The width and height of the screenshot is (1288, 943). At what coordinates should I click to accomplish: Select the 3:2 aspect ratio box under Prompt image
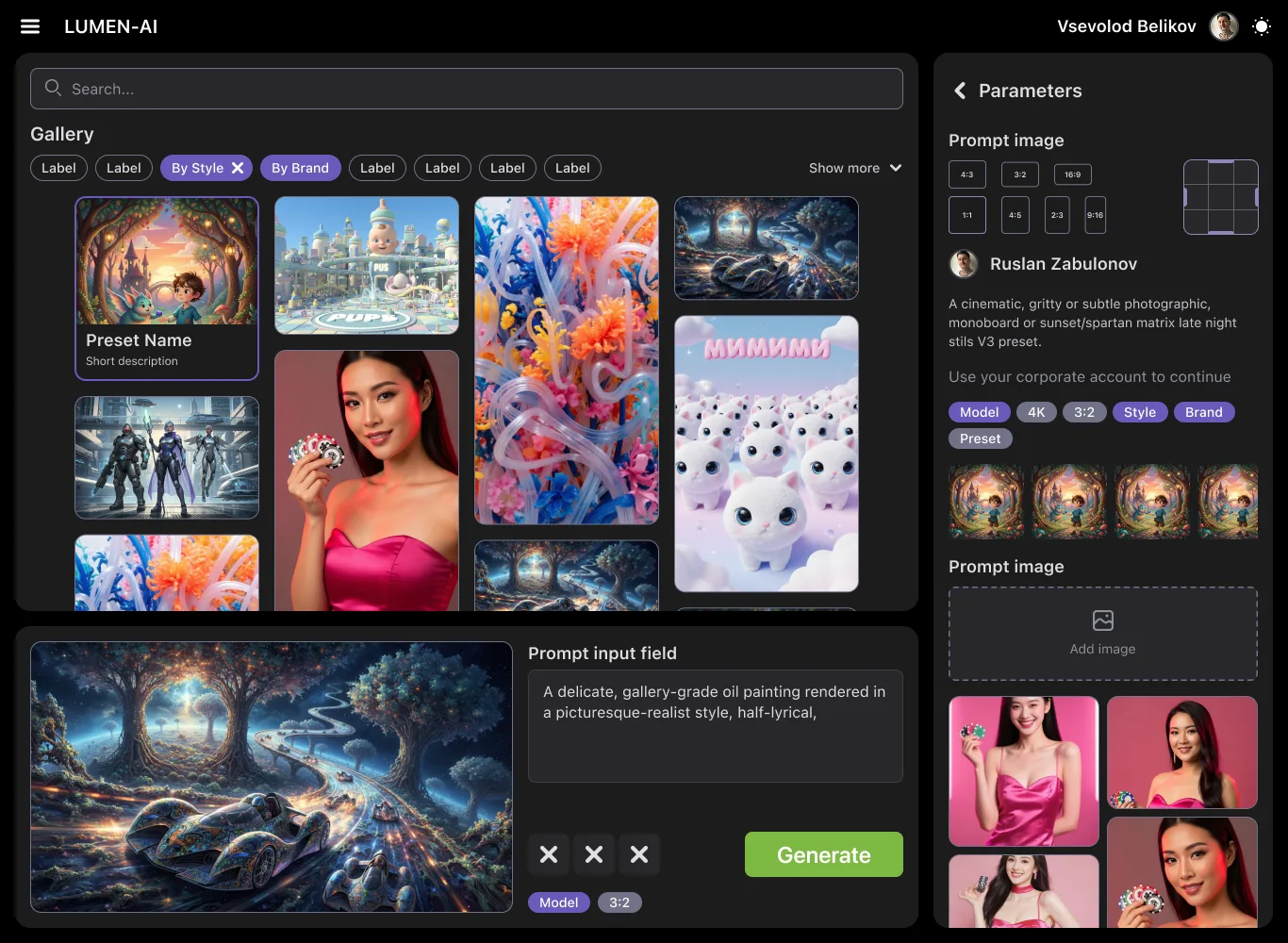(1020, 174)
